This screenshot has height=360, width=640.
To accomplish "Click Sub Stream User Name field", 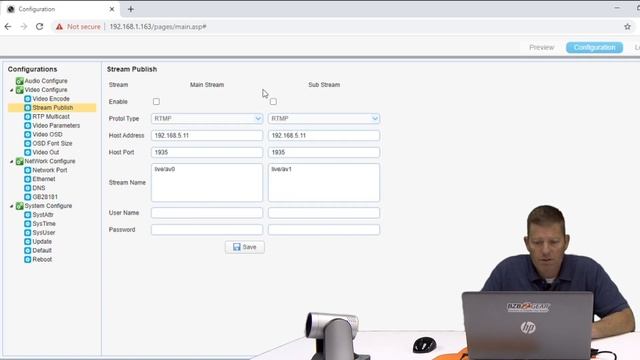I will 324,213.
